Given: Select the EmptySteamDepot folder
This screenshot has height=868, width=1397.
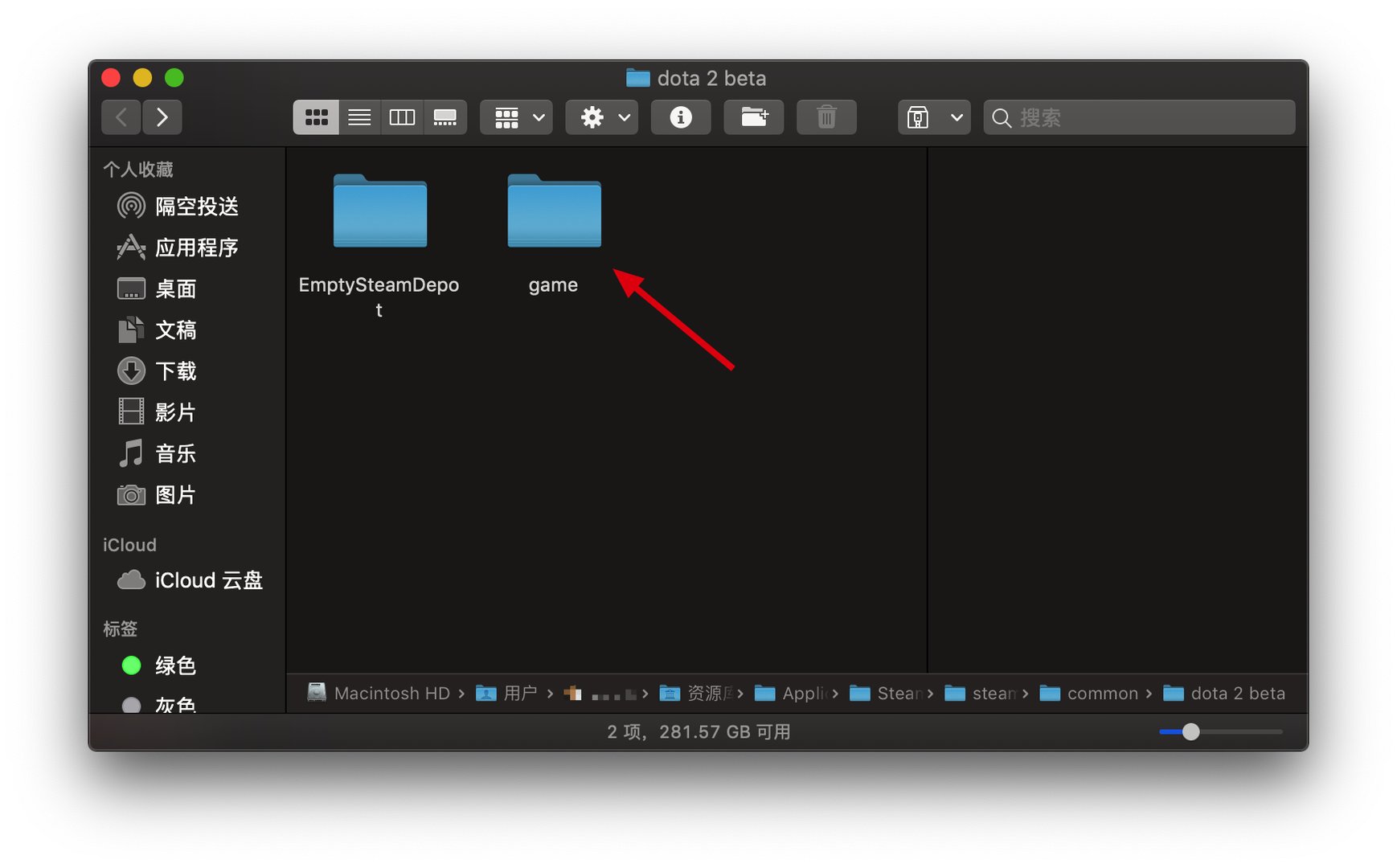Looking at the screenshot, I should [379, 212].
